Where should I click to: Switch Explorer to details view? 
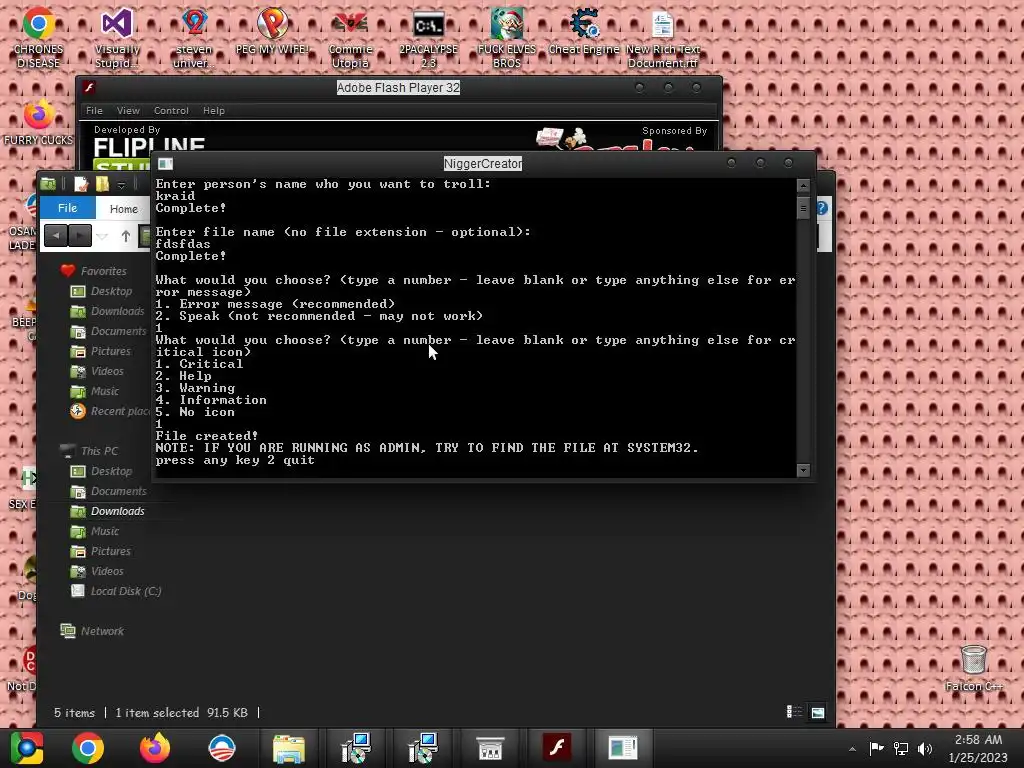tap(794, 712)
